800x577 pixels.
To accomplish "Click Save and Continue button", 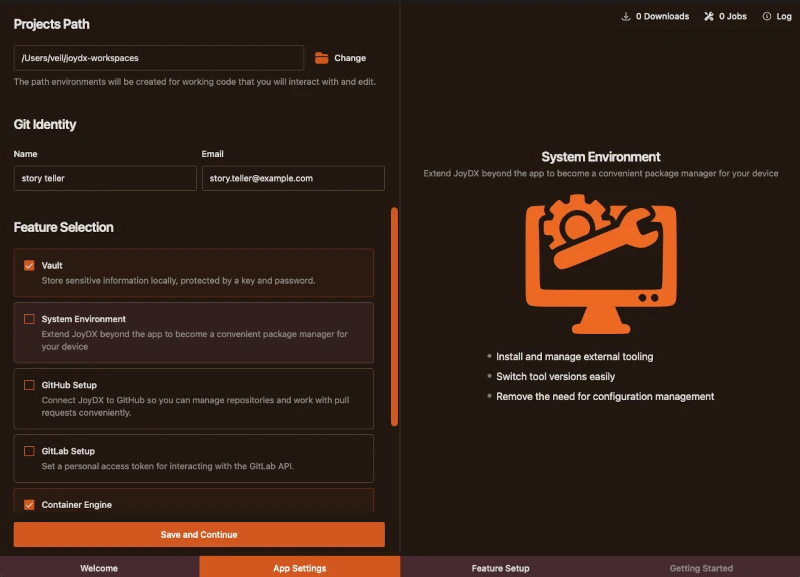I will pyautogui.click(x=199, y=534).
